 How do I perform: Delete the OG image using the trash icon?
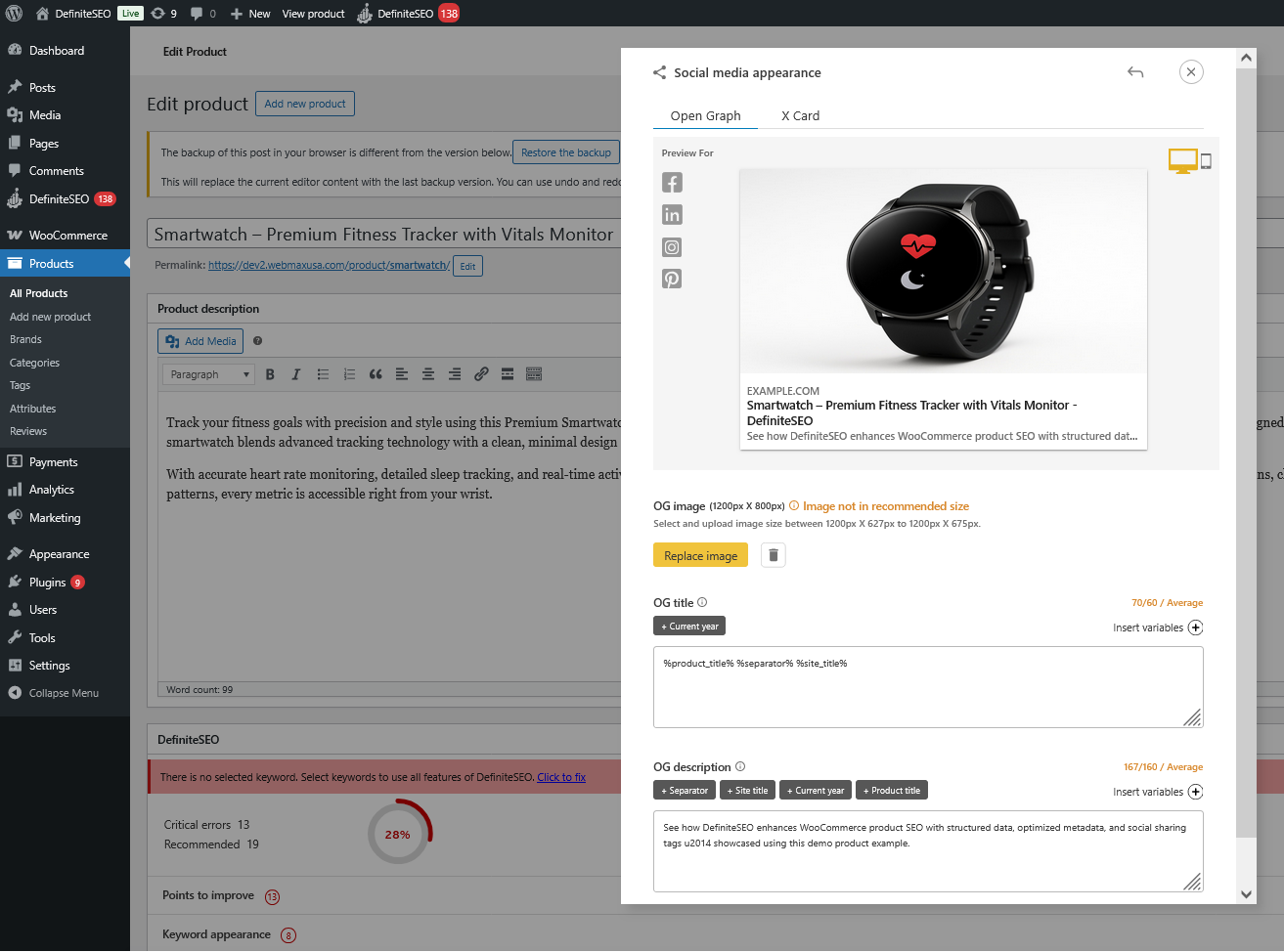[x=773, y=554]
